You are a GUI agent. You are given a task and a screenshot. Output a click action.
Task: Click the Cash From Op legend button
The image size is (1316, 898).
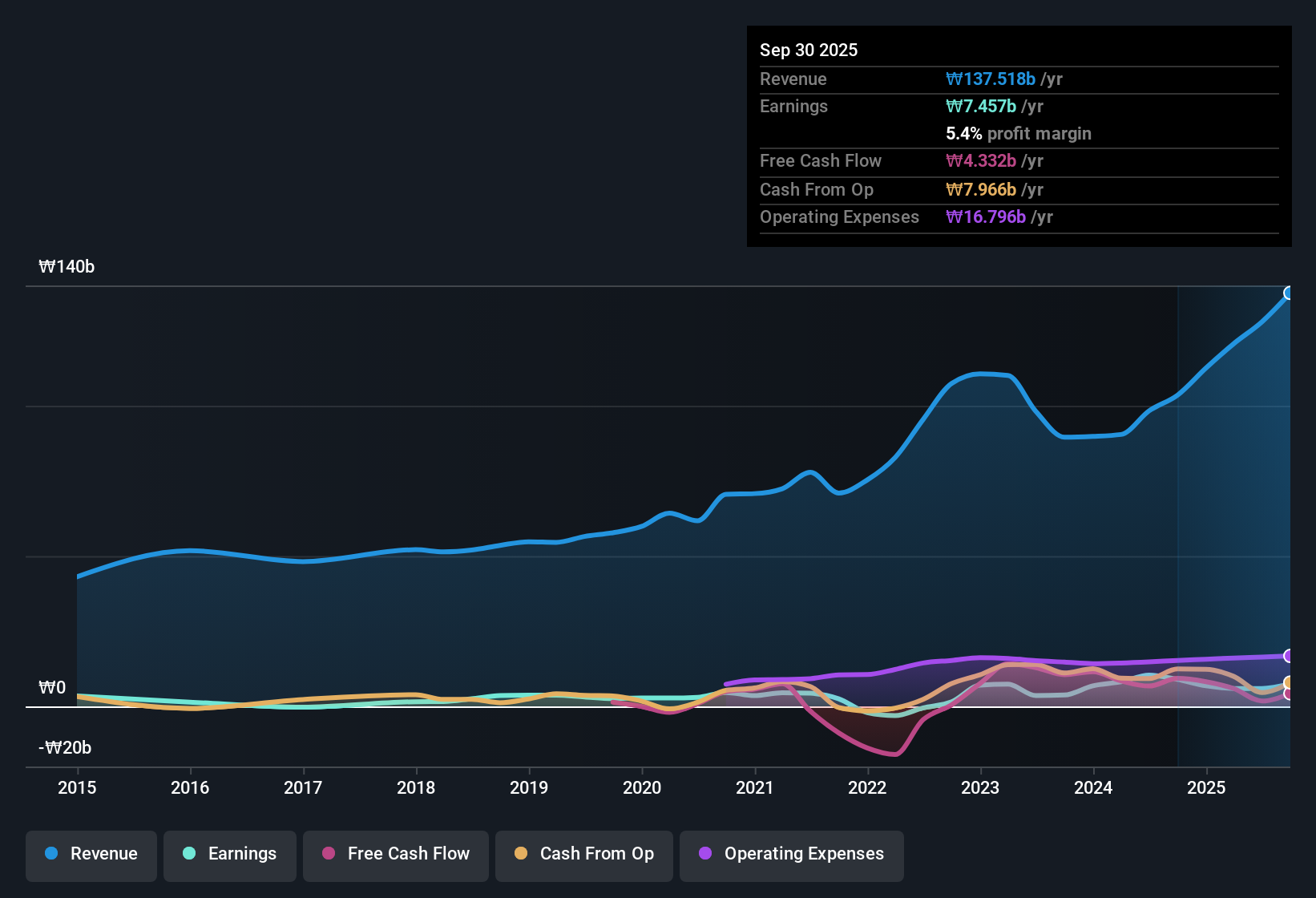coord(584,854)
